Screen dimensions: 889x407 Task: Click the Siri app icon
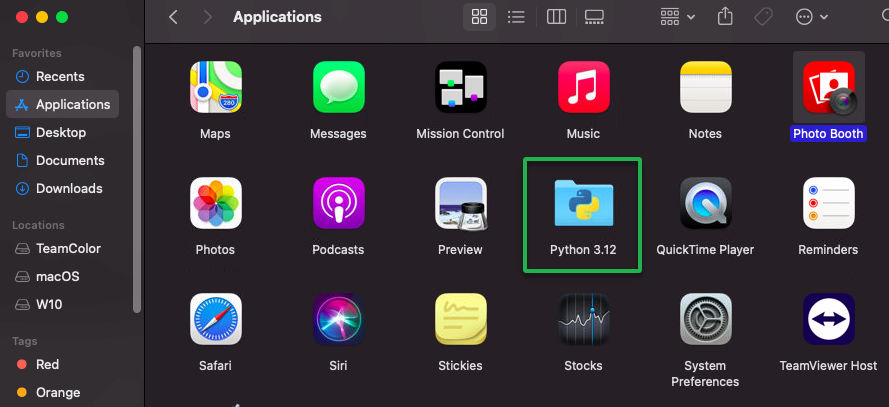[338, 319]
